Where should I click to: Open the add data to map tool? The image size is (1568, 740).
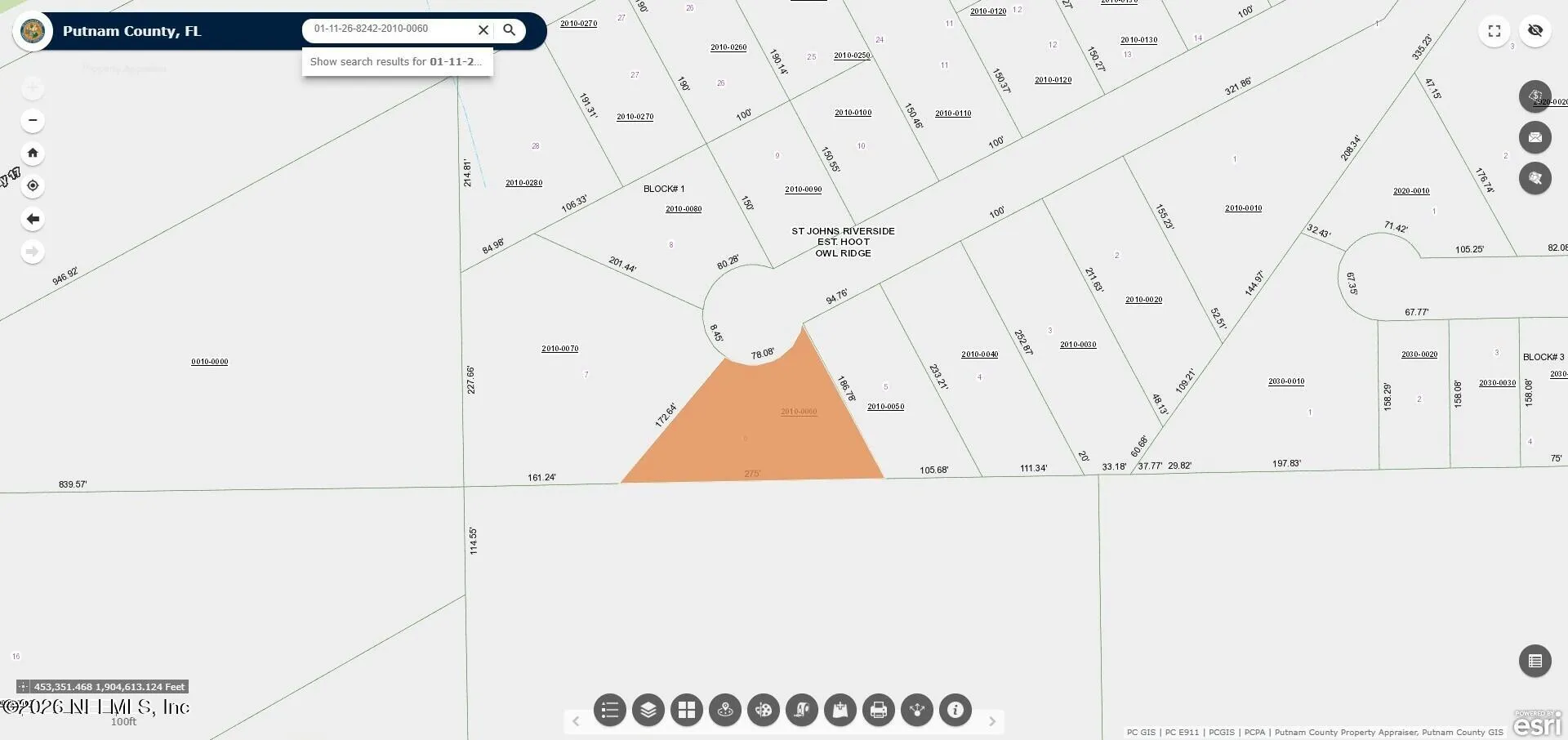pyautogui.click(x=840, y=710)
